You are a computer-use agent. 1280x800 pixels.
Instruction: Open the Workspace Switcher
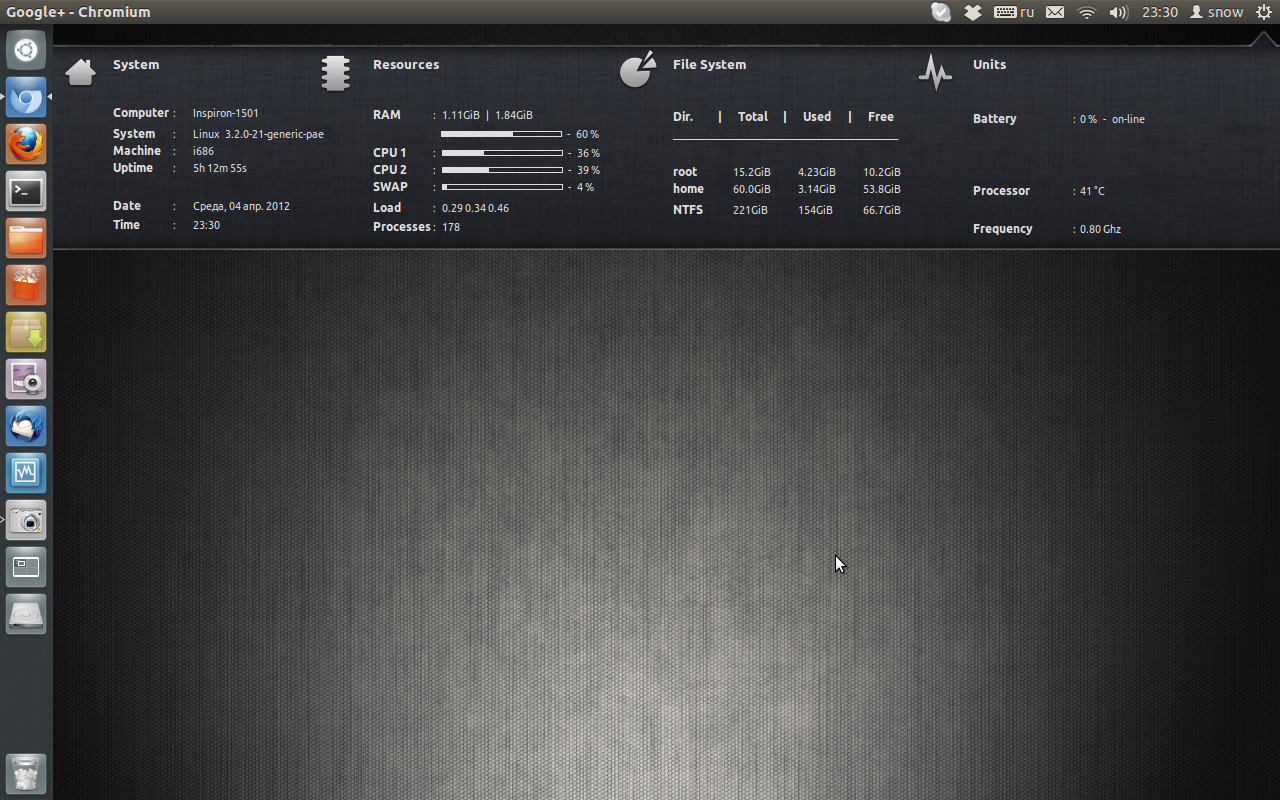coord(26,567)
